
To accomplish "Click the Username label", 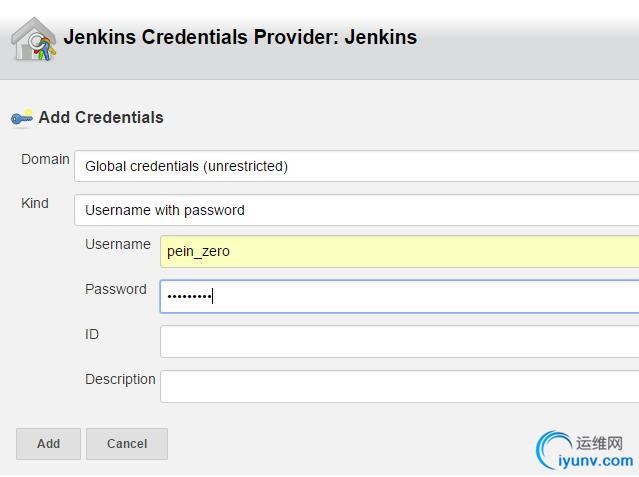I will coord(118,244).
